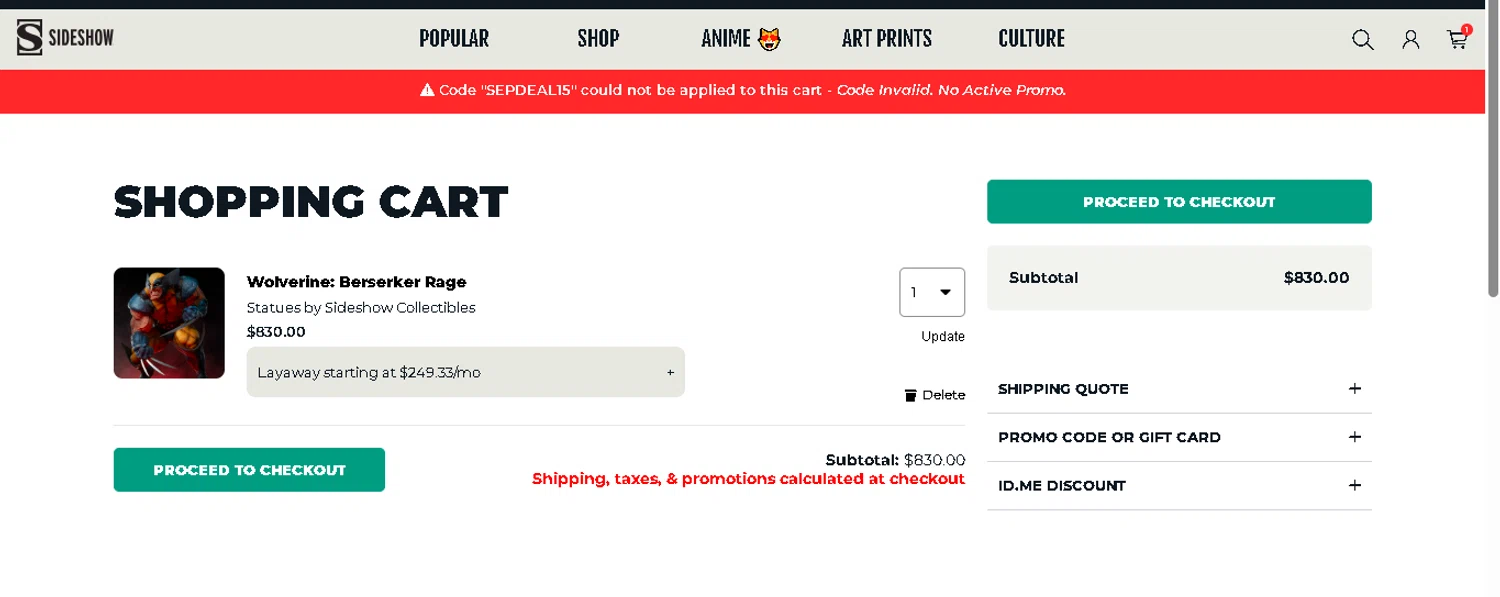This screenshot has height=597, width=1500.
Task: Click the trash Delete icon
Action: tap(910, 395)
